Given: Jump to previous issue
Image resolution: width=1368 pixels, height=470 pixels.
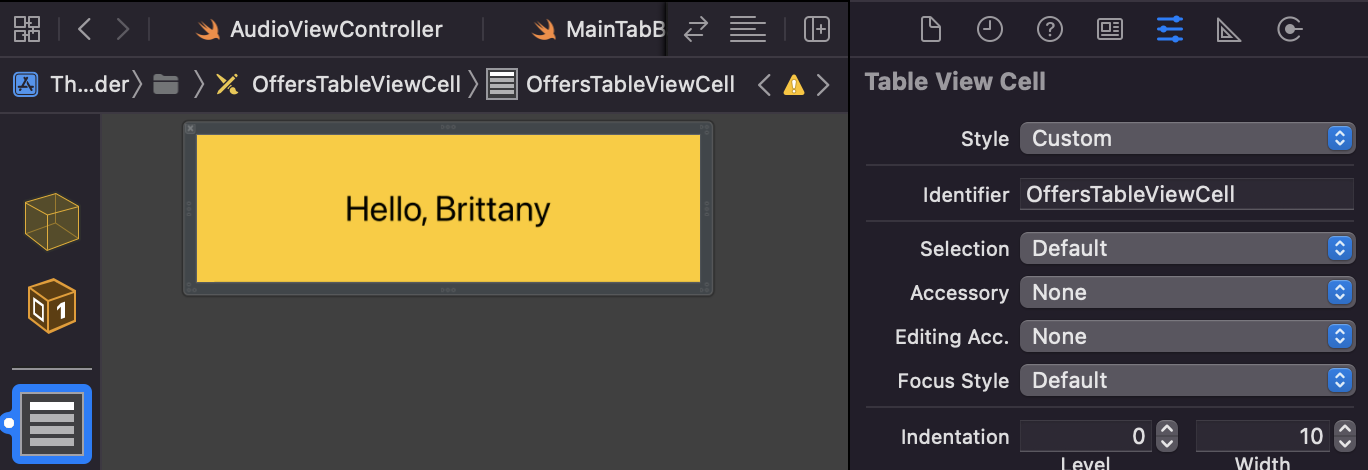Looking at the screenshot, I should [764, 85].
